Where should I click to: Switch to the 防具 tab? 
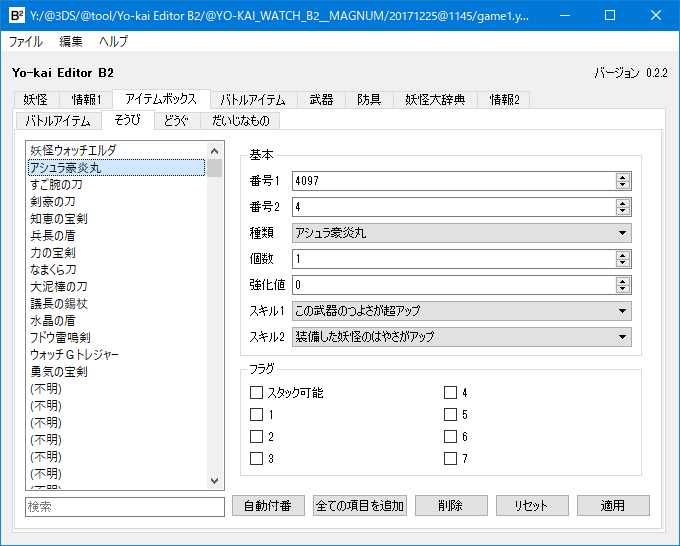click(369, 100)
